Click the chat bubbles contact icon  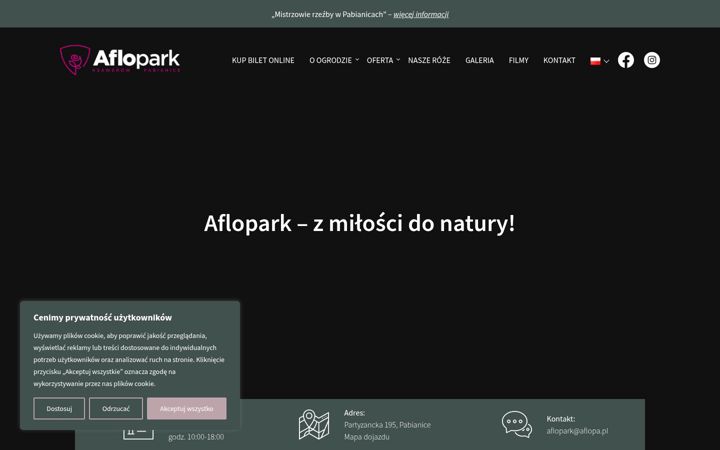coord(517,424)
